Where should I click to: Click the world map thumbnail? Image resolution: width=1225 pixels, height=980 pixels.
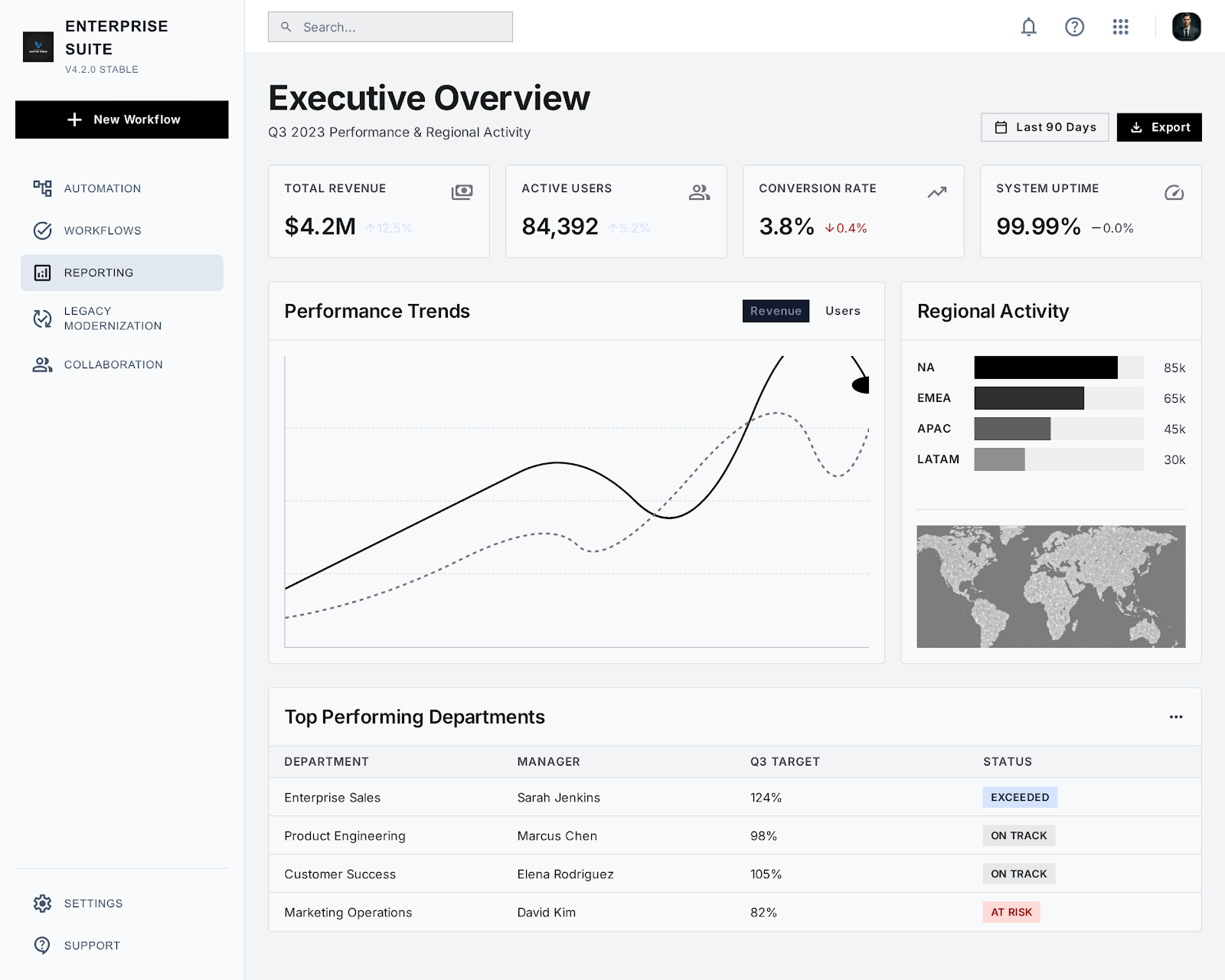pyautogui.click(x=1051, y=586)
